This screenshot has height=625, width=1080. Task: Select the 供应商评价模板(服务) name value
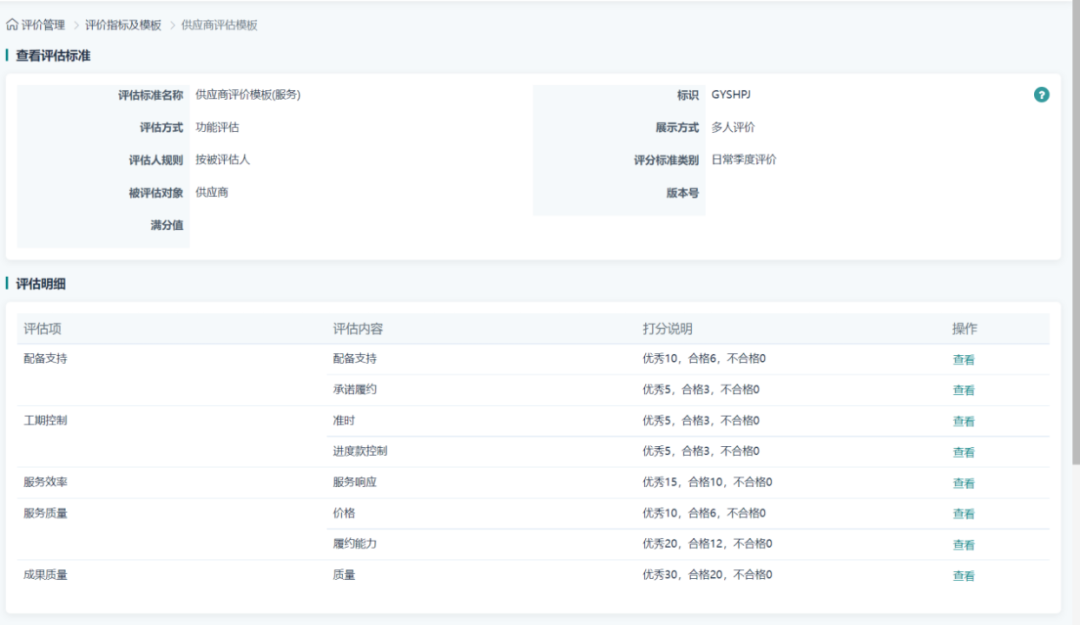[248, 95]
